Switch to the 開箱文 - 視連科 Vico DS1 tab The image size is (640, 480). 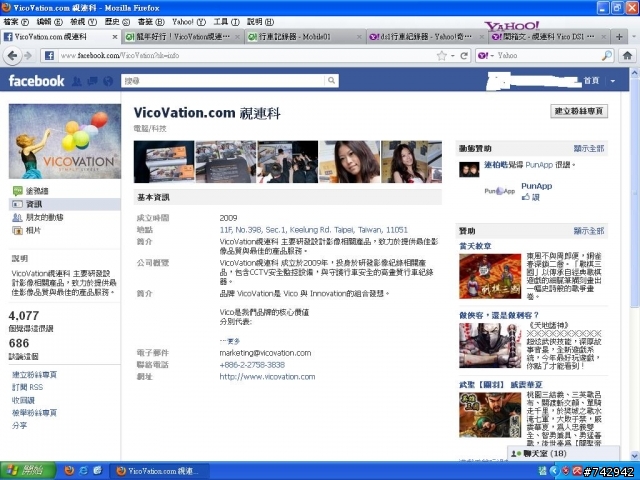549,37
